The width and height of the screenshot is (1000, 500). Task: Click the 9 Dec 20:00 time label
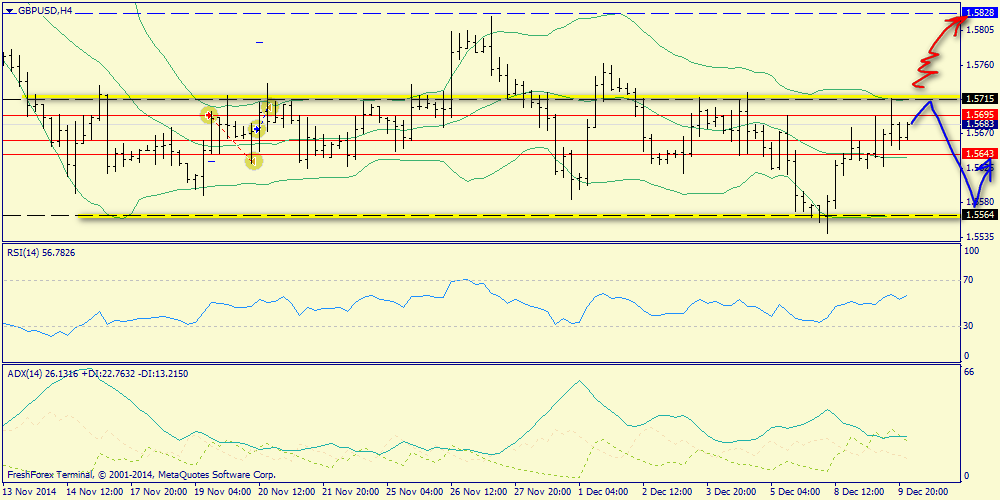925,492
